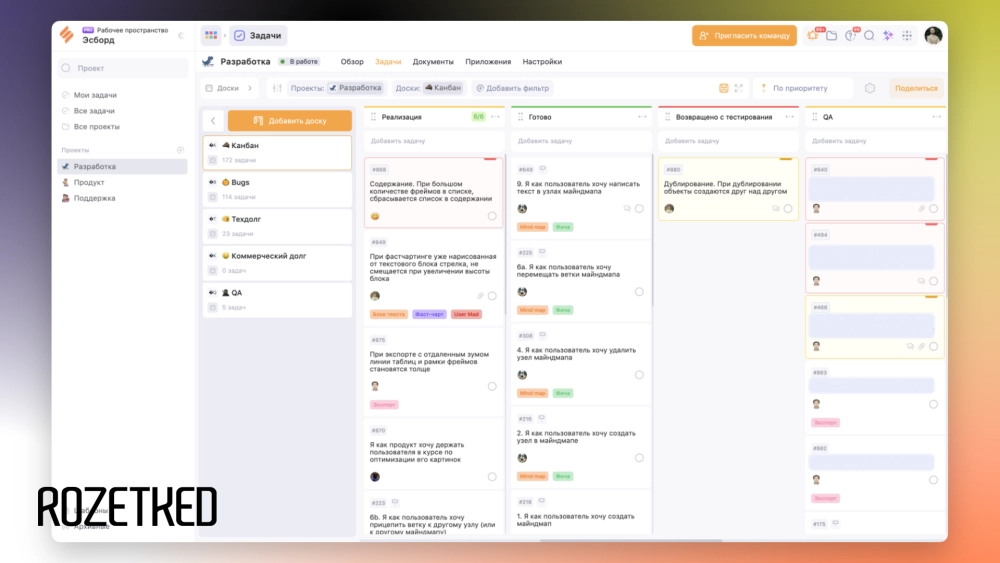The width and height of the screenshot is (1000, 563).
Task: Collapse the boards panel with back chevron
Action: tap(213, 121)
